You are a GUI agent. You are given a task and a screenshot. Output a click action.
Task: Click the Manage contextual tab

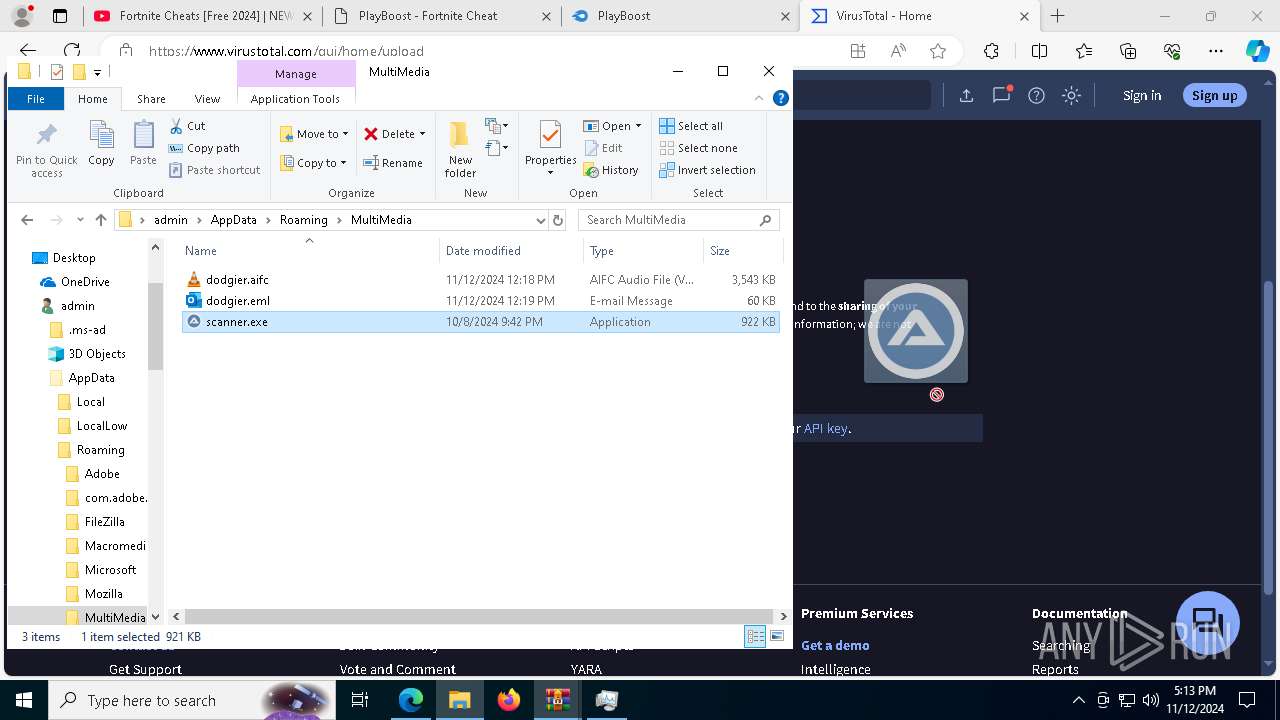point(296,74)
